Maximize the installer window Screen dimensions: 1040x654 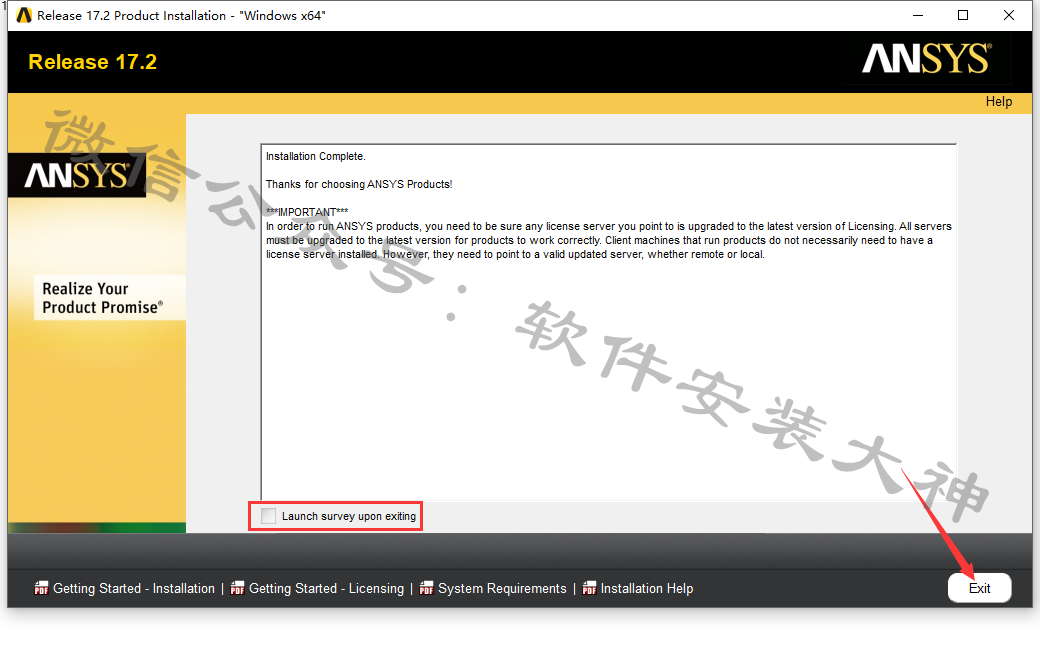963,15
